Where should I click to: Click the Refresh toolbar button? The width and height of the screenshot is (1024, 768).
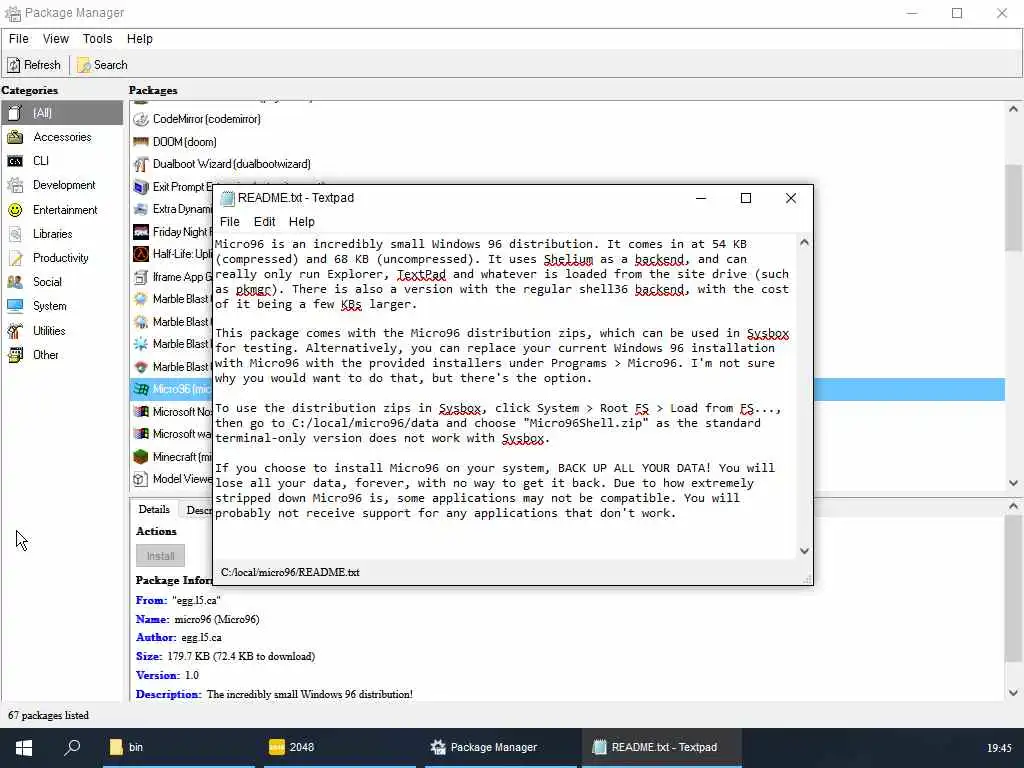pos(34,65)
